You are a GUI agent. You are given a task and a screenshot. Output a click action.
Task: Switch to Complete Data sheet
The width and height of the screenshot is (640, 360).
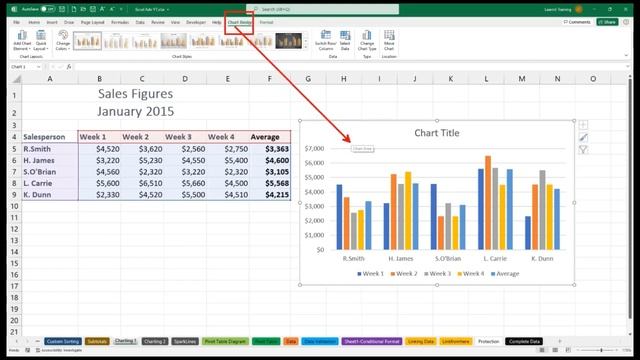click(x=524, y=341)
